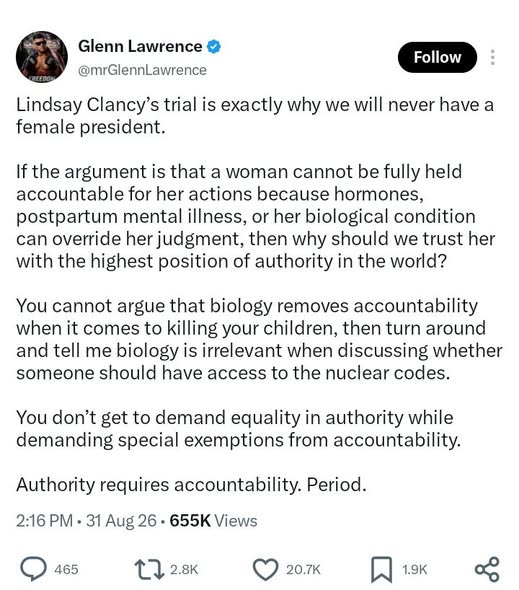Click the 1.9K bookmarks count

pyautogui.click(x=415, y=569)
